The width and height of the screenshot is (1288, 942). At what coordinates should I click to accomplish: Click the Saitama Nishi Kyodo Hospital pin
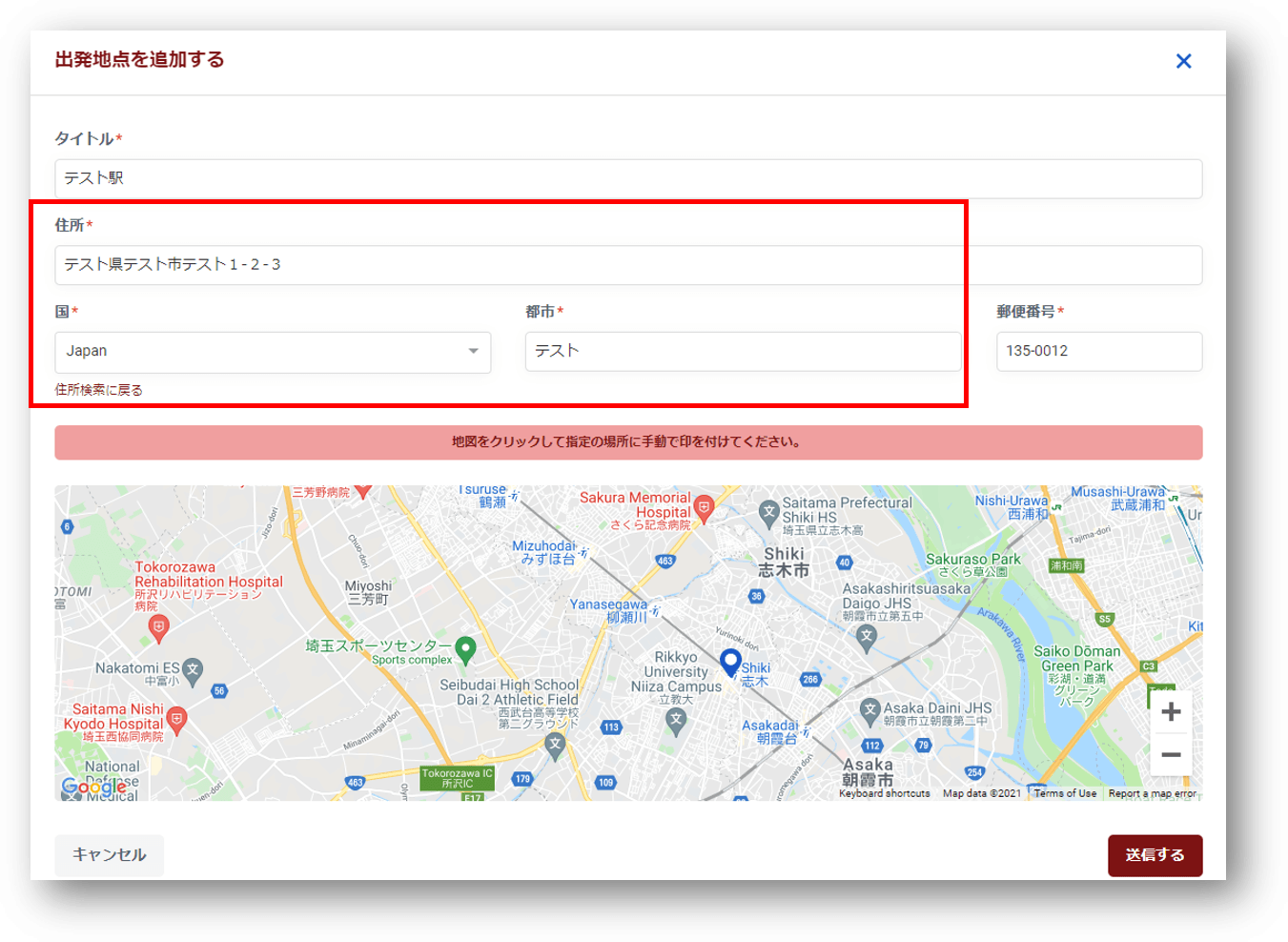(x=176, y=720)
